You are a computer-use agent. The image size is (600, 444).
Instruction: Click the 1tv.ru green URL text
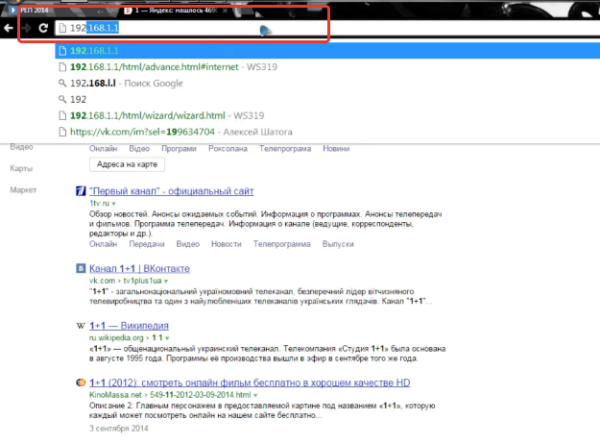point(99,203)
